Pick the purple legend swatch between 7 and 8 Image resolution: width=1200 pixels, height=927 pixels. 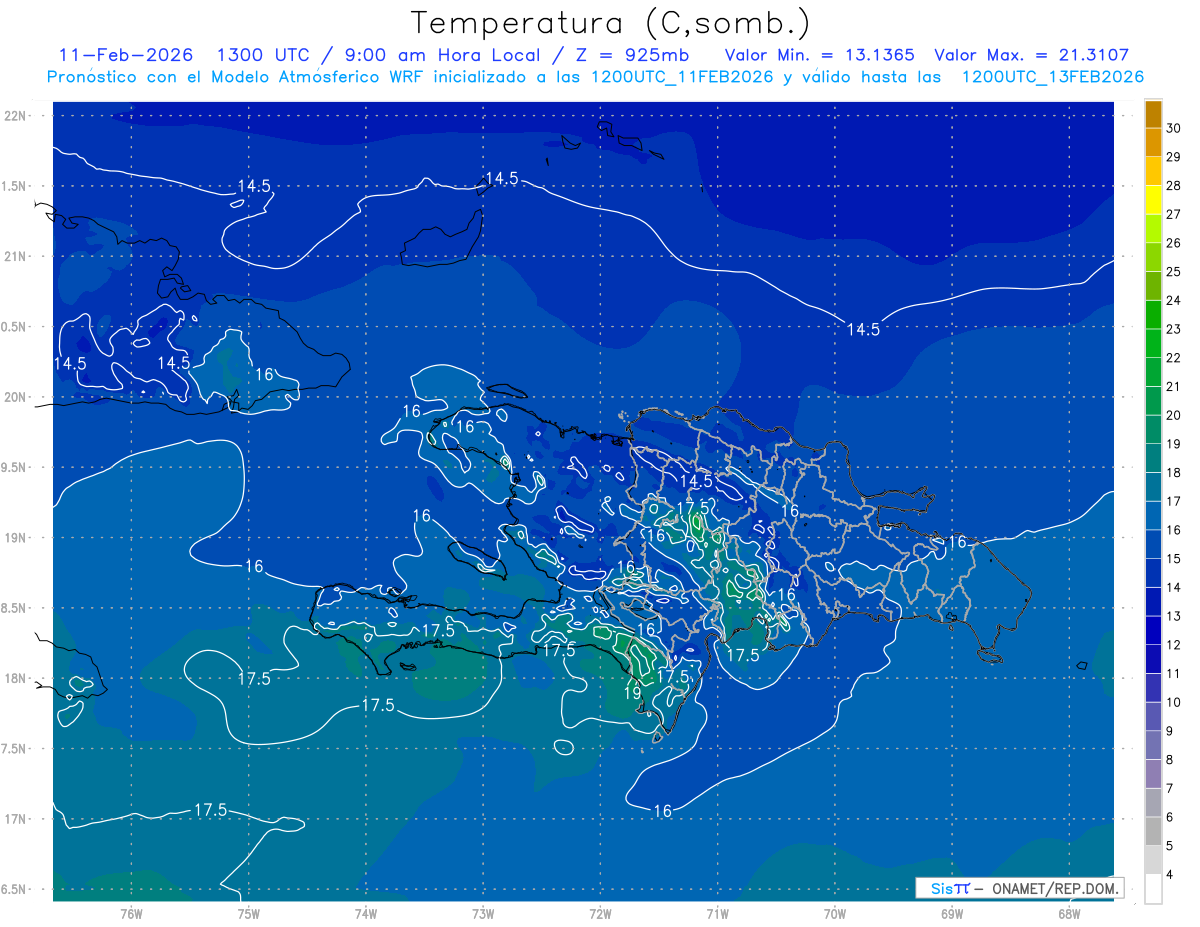click(x=1153, y=774)
